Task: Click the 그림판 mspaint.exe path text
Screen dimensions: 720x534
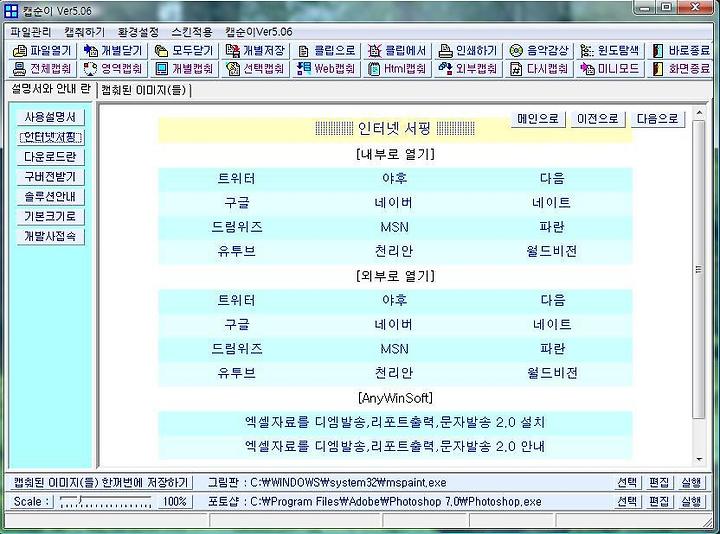Action: (348, 483)
